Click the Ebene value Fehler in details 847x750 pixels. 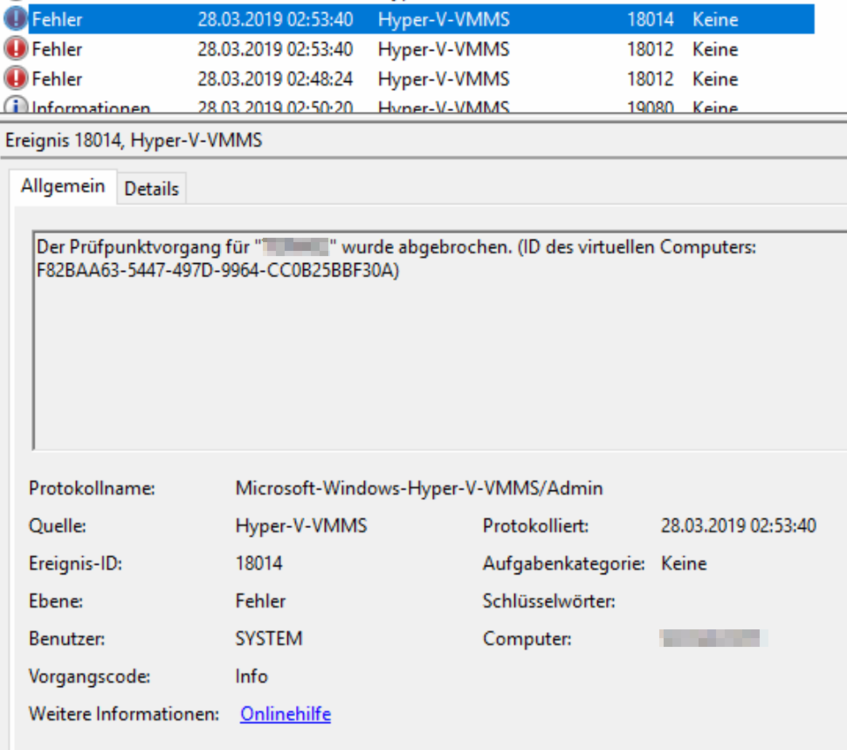260,601
